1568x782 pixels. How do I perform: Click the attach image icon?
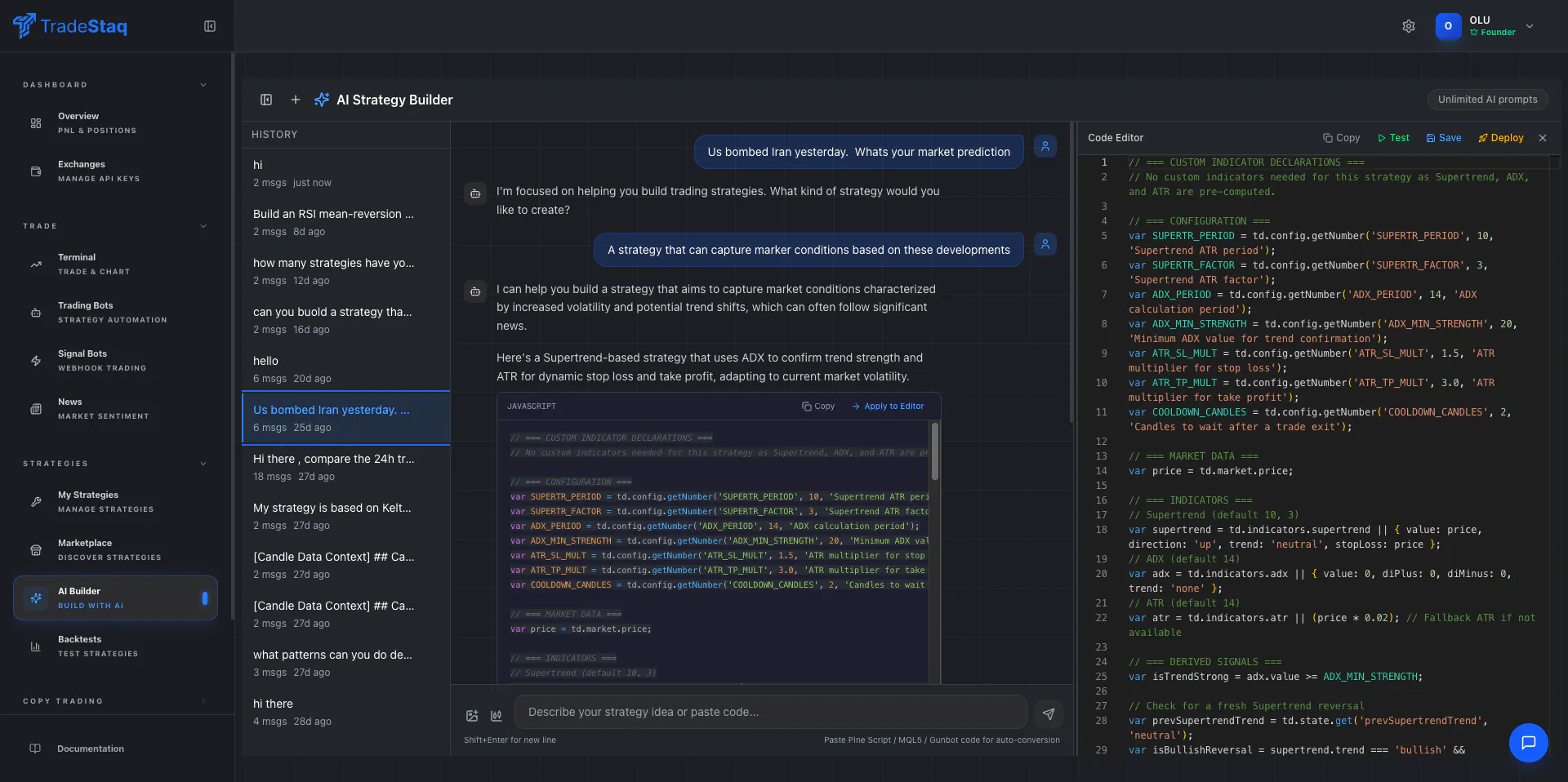472,716
